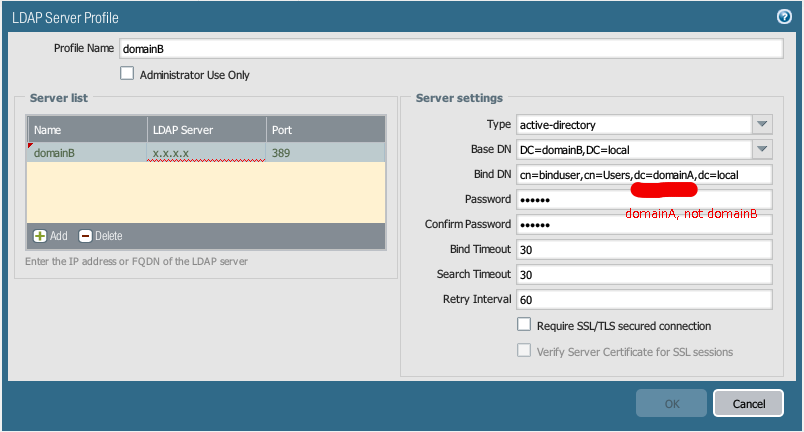Screen dimensions: 804x432
Task: Click the OK button
Action: point(671,403)
